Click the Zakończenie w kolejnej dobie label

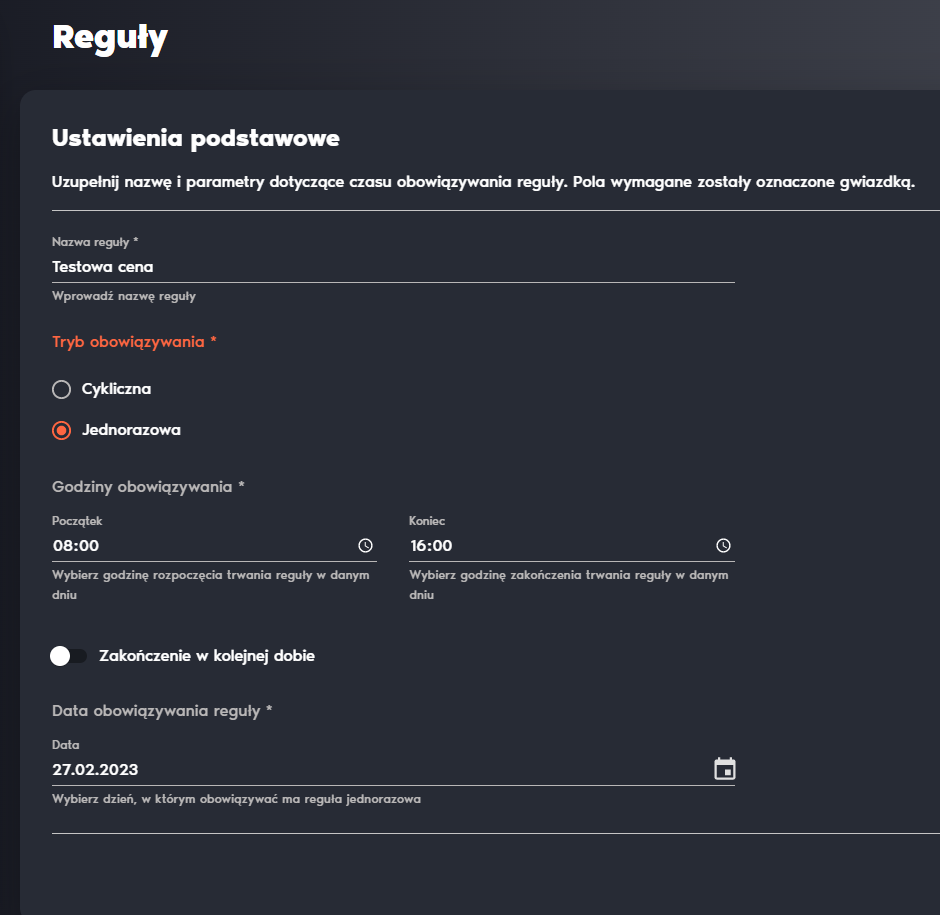click(x=207, y=656)
